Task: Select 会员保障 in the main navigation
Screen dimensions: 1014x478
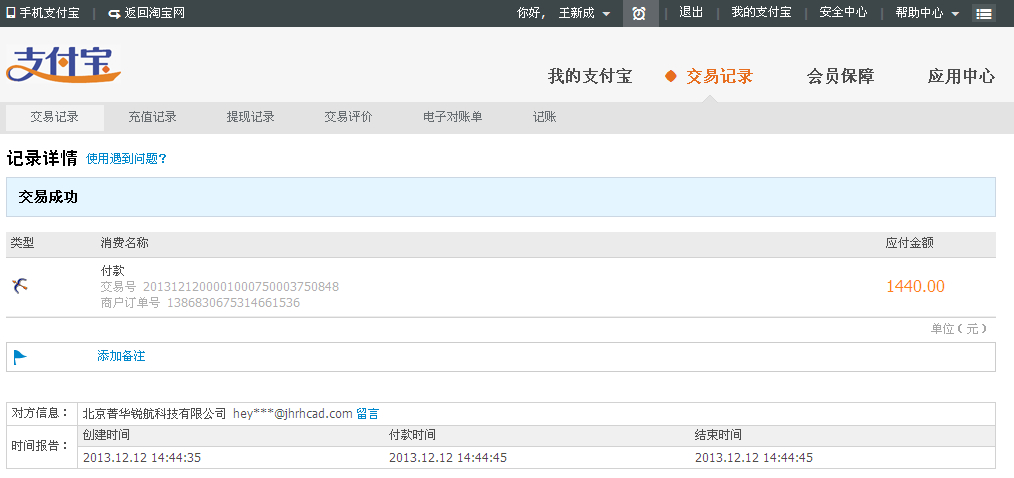Action: [x=840, y=76]
